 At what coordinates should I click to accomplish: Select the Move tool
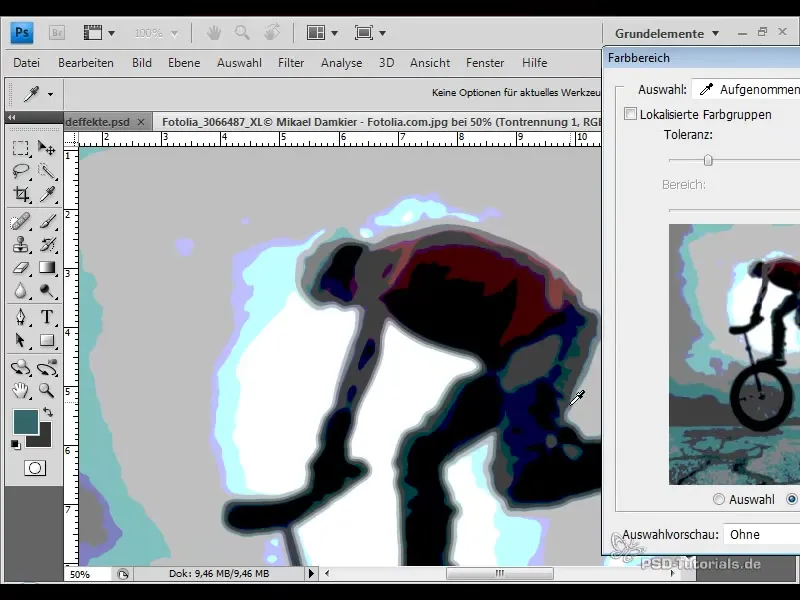point(46,148)
